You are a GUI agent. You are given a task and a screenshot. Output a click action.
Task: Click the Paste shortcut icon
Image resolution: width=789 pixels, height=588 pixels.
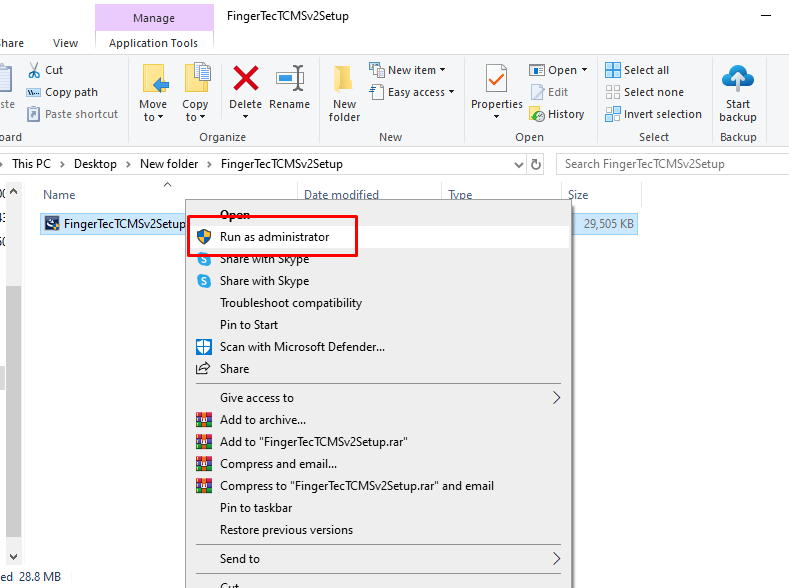(33, 114)
